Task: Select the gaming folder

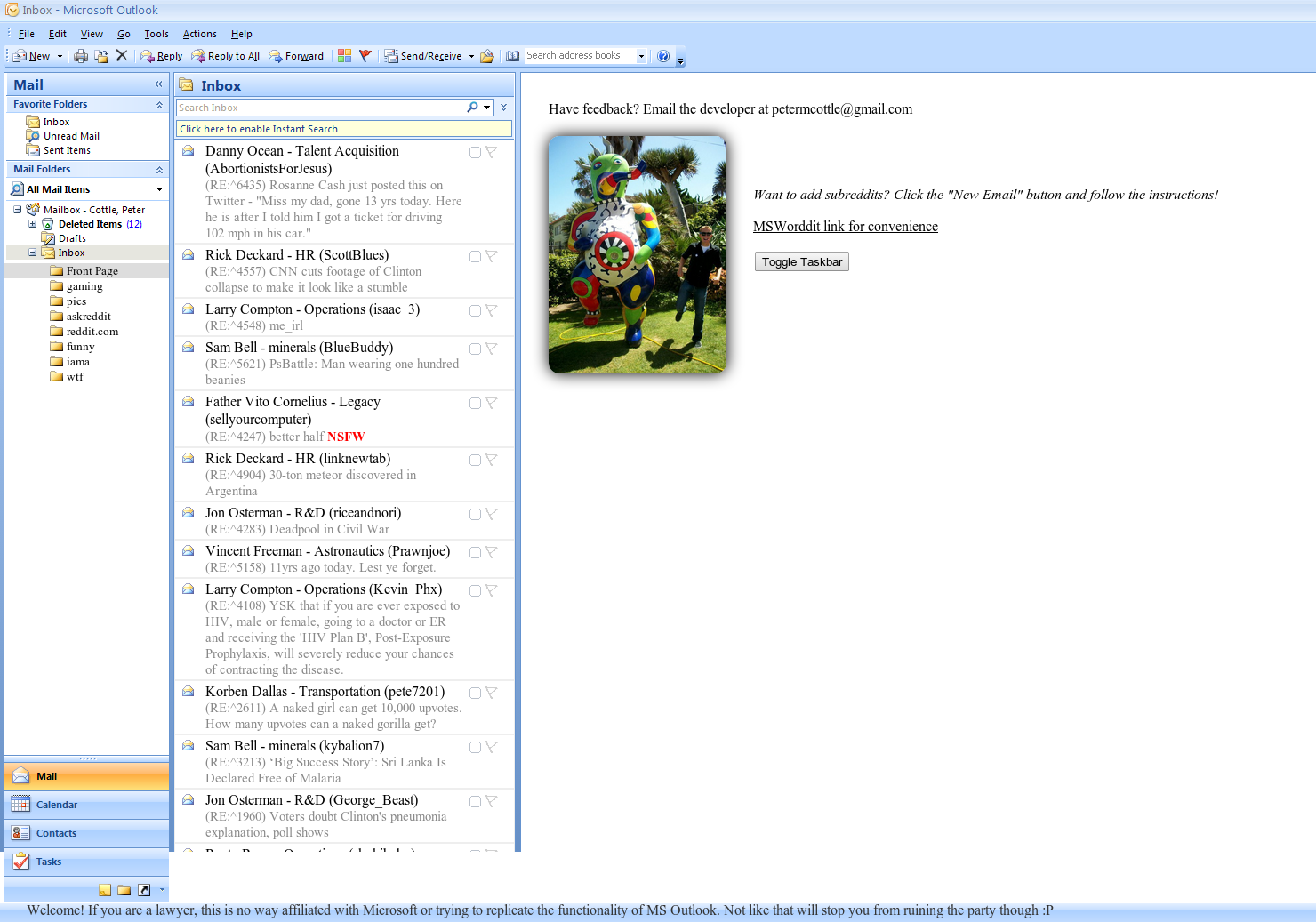Action: pos(84,286)
